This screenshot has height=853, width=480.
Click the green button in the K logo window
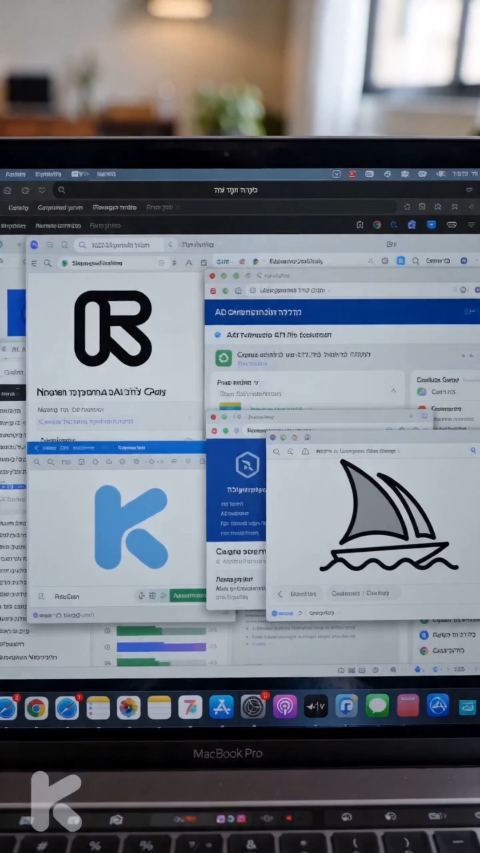coord(188,596)
